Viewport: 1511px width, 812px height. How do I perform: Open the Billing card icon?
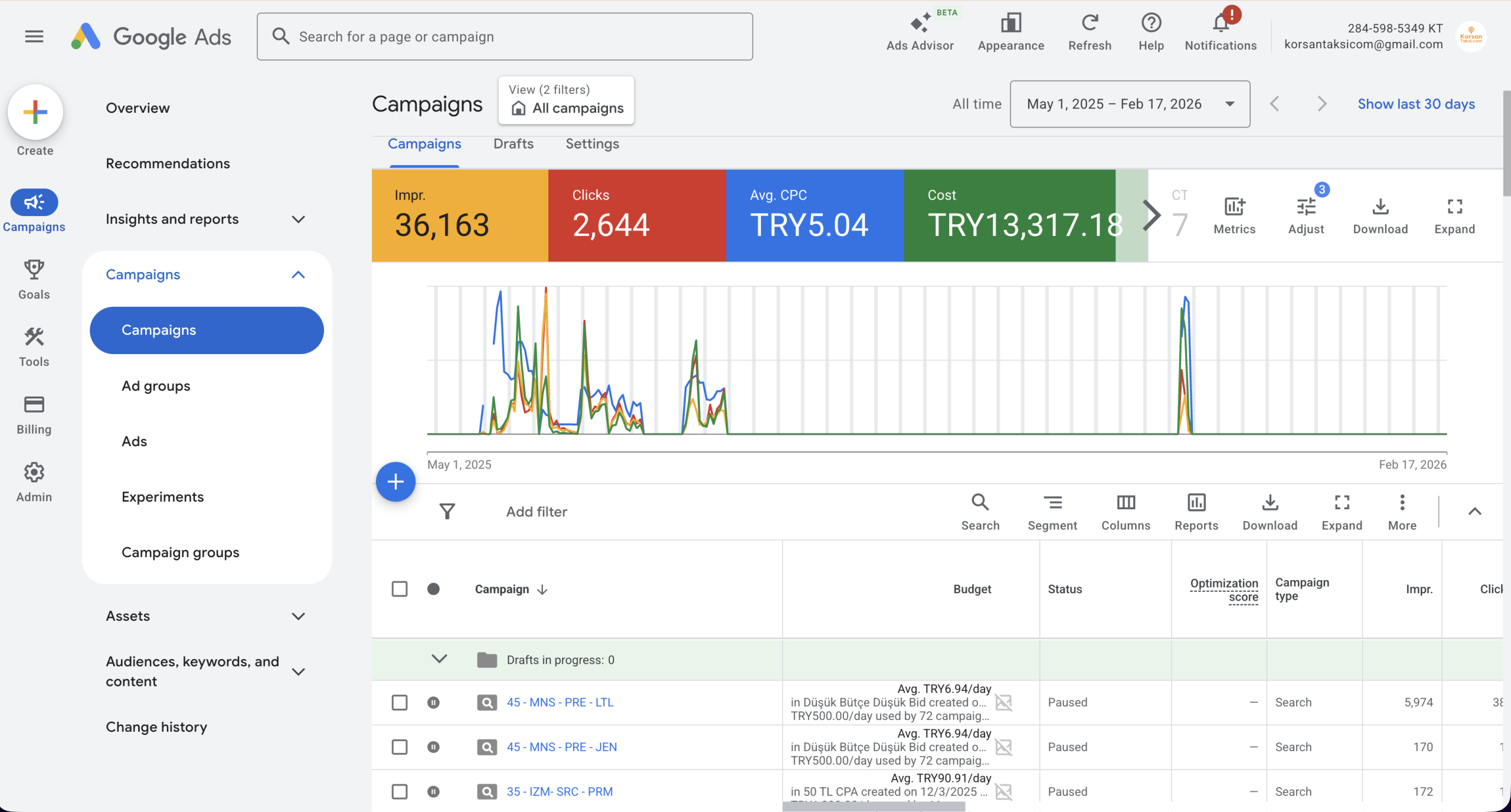(34, 405)
